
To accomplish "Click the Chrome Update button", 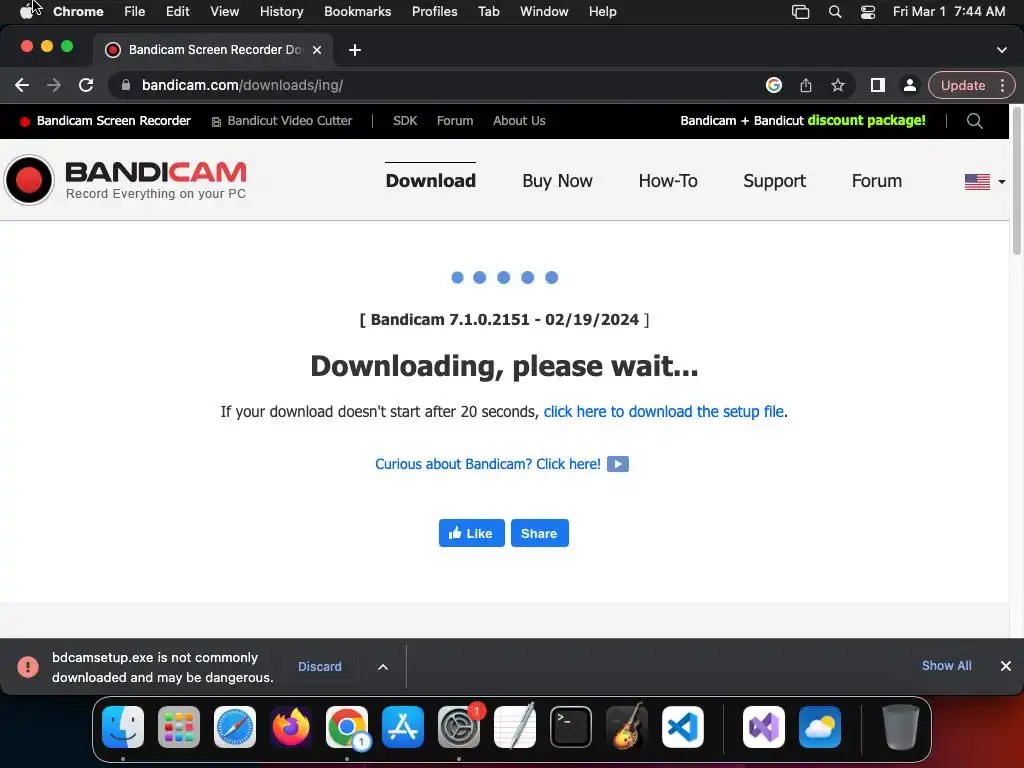I will (963, 85).
